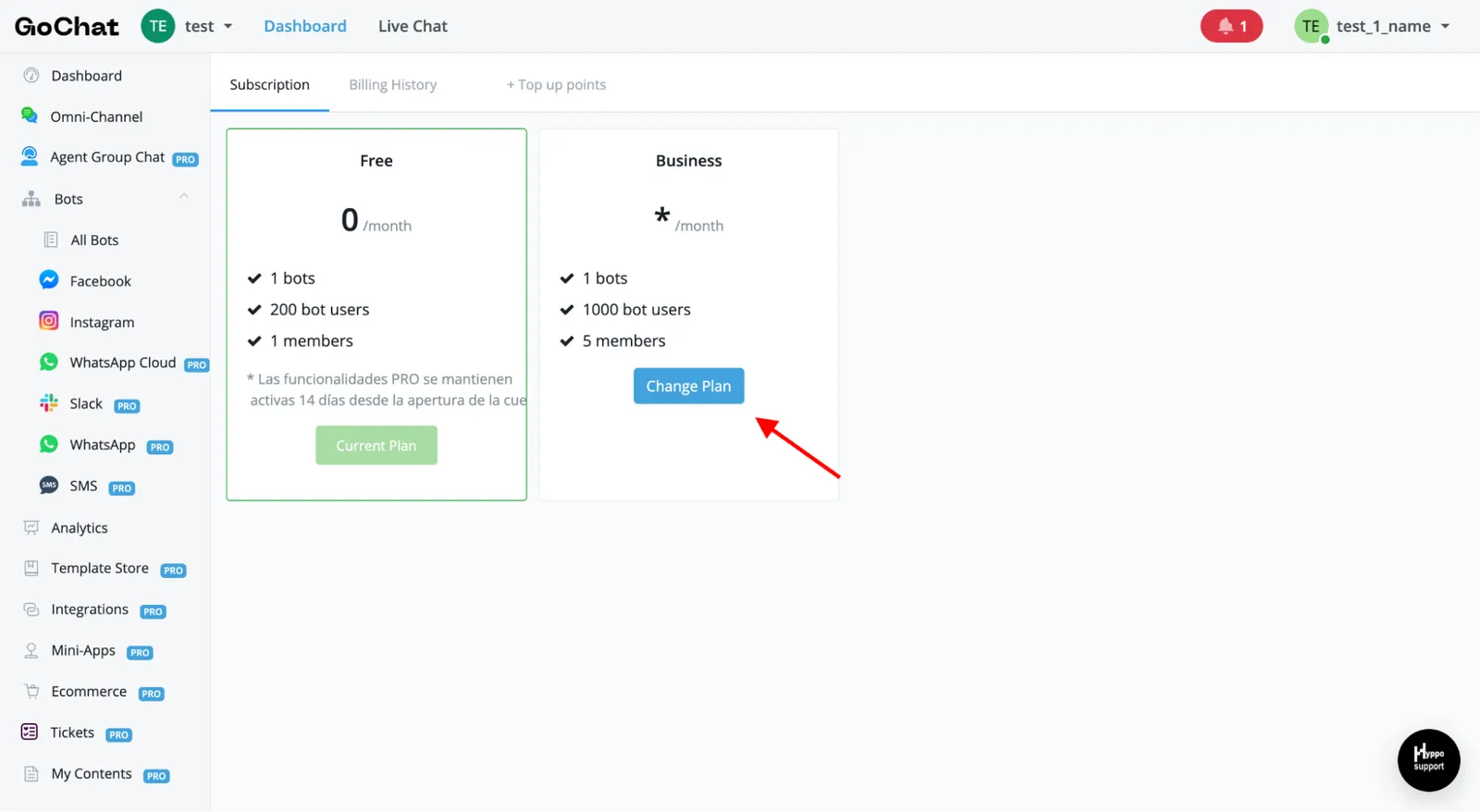
Task: Select SMS under Bots
Action: click(83, 486)
